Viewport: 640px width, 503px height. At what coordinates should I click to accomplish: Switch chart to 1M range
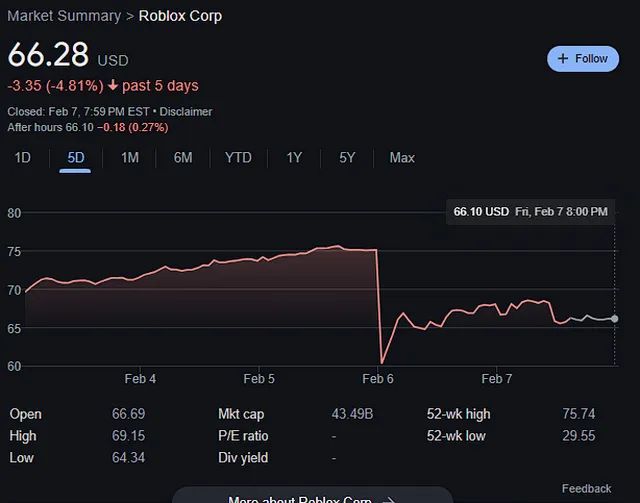click(x=130, y=158)
